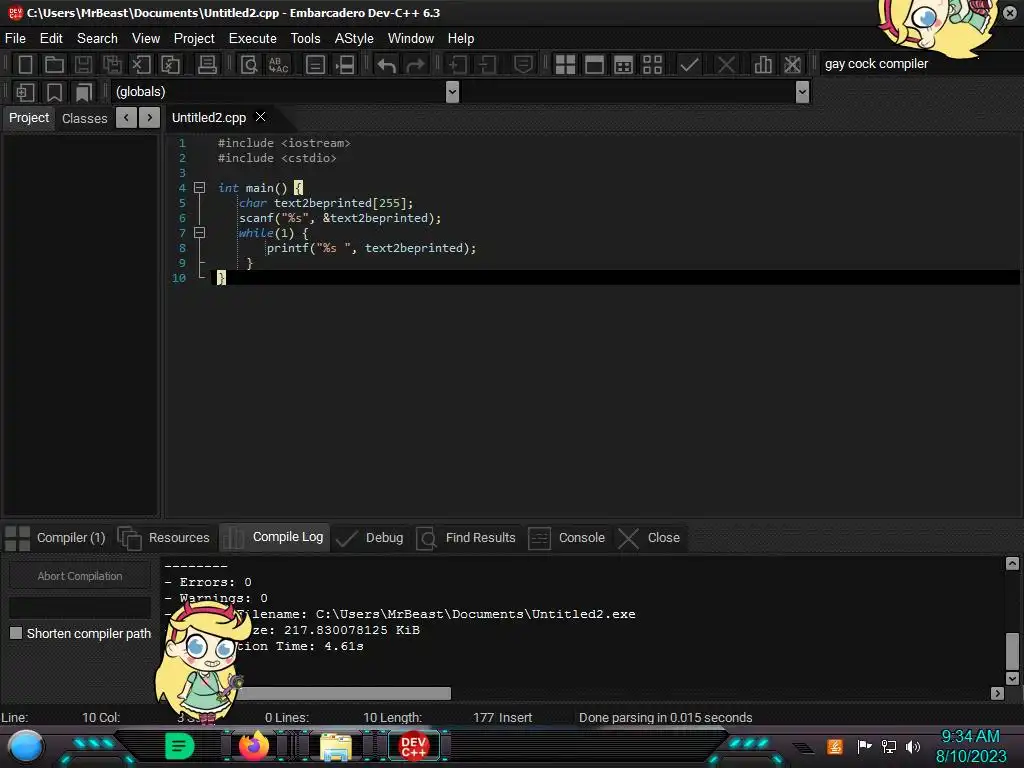Click the Syntax Check checkmark icon
1024x768 pixels.
pyautogui.click(x=689, y=65)
